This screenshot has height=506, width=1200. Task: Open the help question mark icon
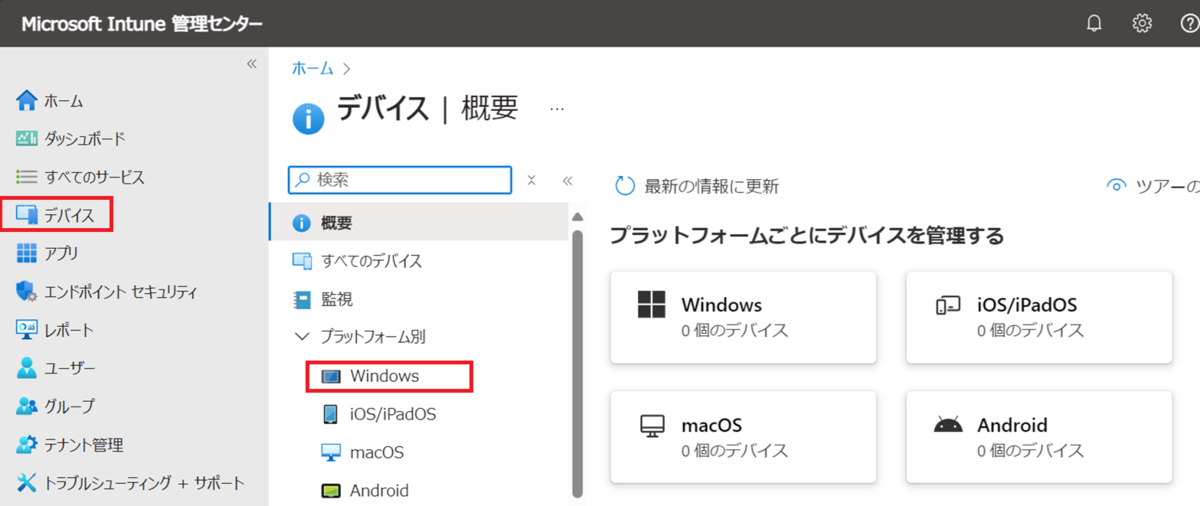(1190, 23)
